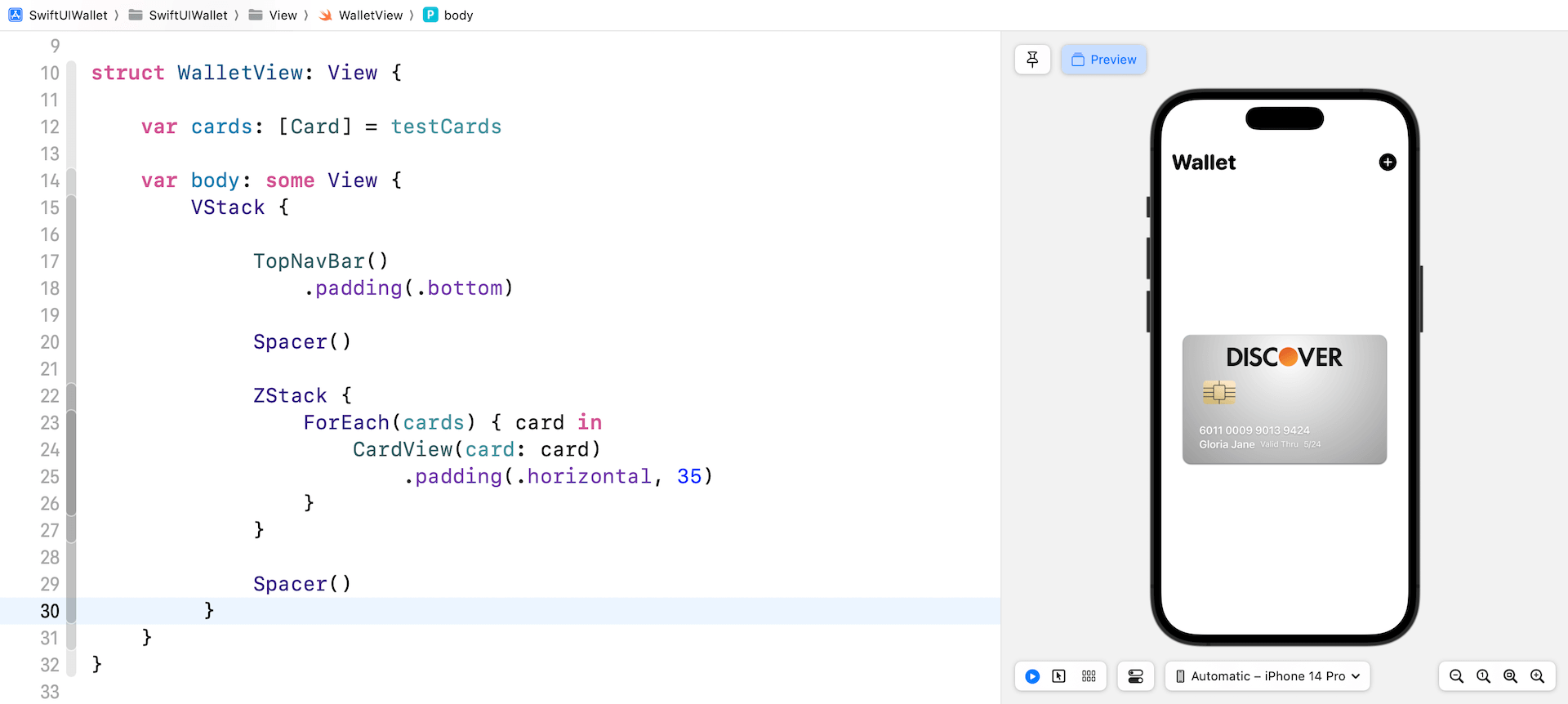Click 'WalletView' in the struct declaration
Image resolution: width=1568 pixels, height=704 pixels.
pyautogui.click(x=240, y=73)
